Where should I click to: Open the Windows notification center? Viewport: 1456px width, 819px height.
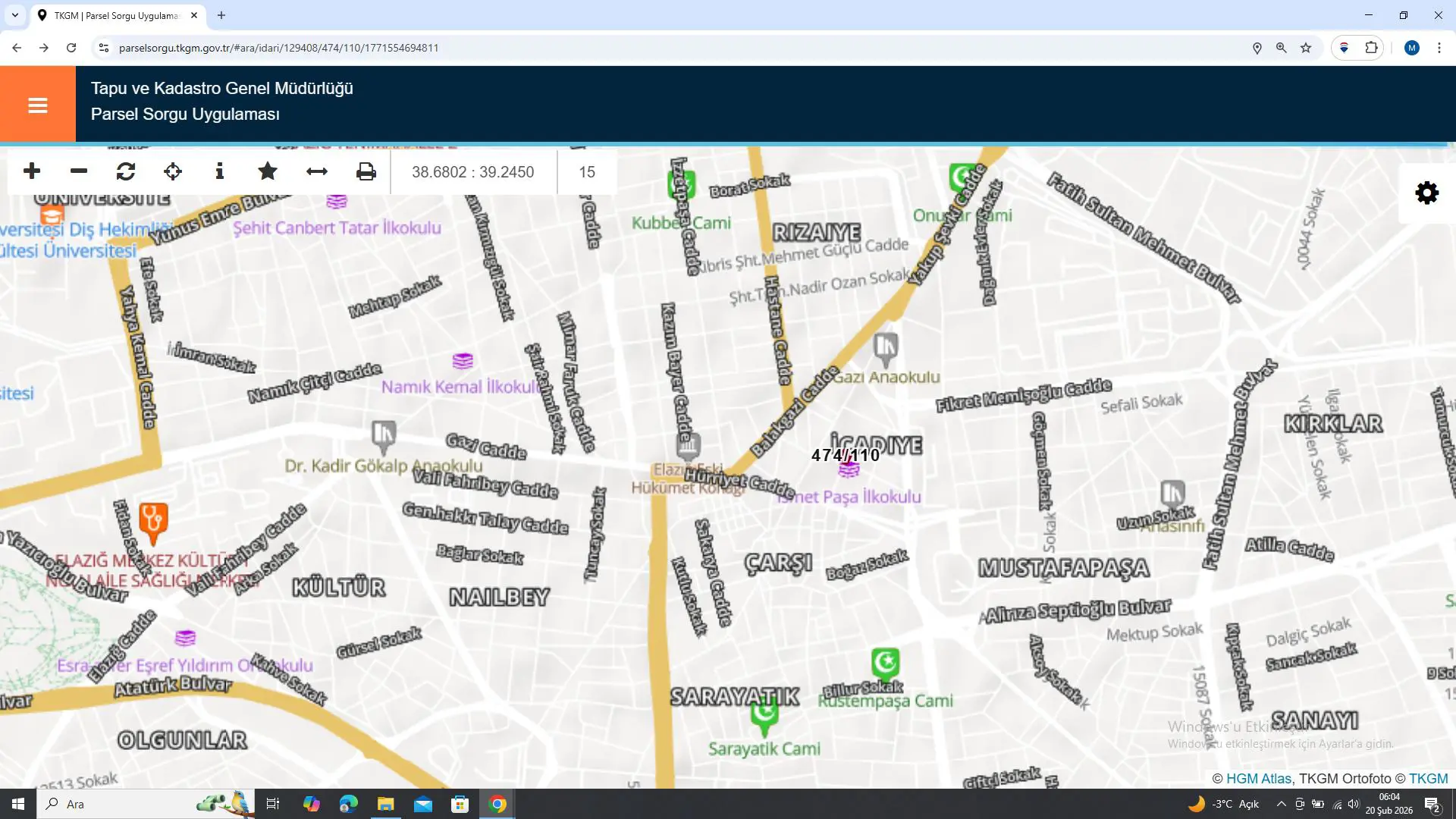coord(1432,805)
